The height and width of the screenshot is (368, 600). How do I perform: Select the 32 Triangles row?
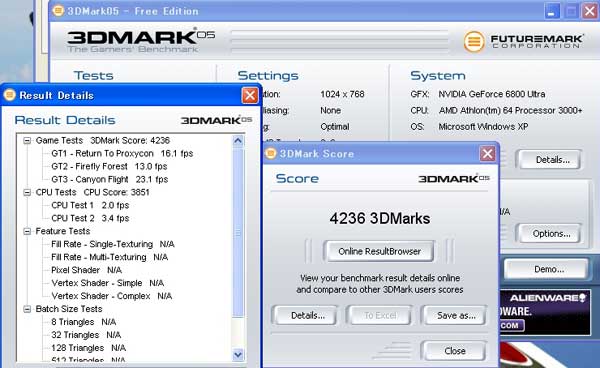[86, 335]
